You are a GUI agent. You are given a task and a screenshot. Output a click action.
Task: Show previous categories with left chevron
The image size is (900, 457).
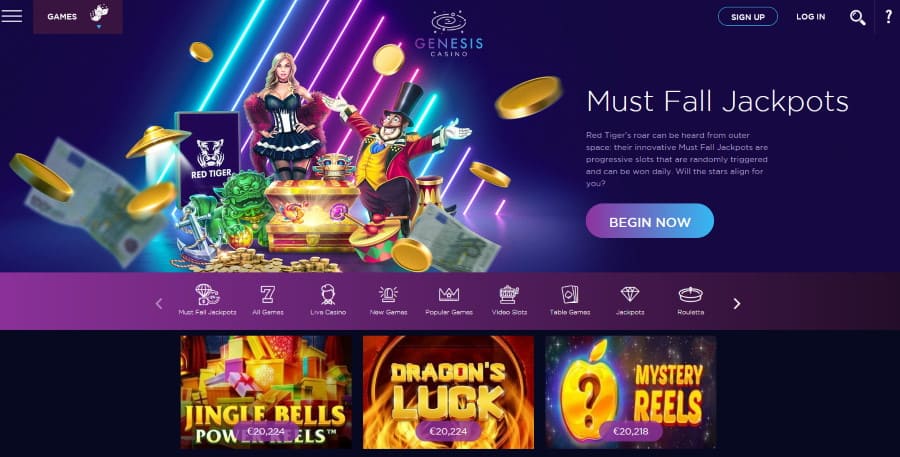click(x=159, y=304)
